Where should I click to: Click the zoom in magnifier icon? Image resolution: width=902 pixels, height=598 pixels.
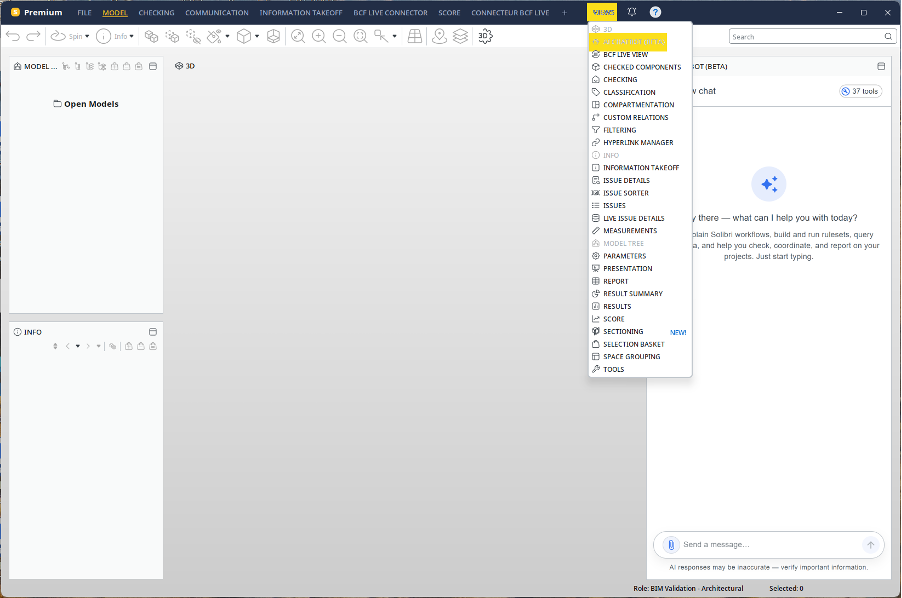coord(319,36)
